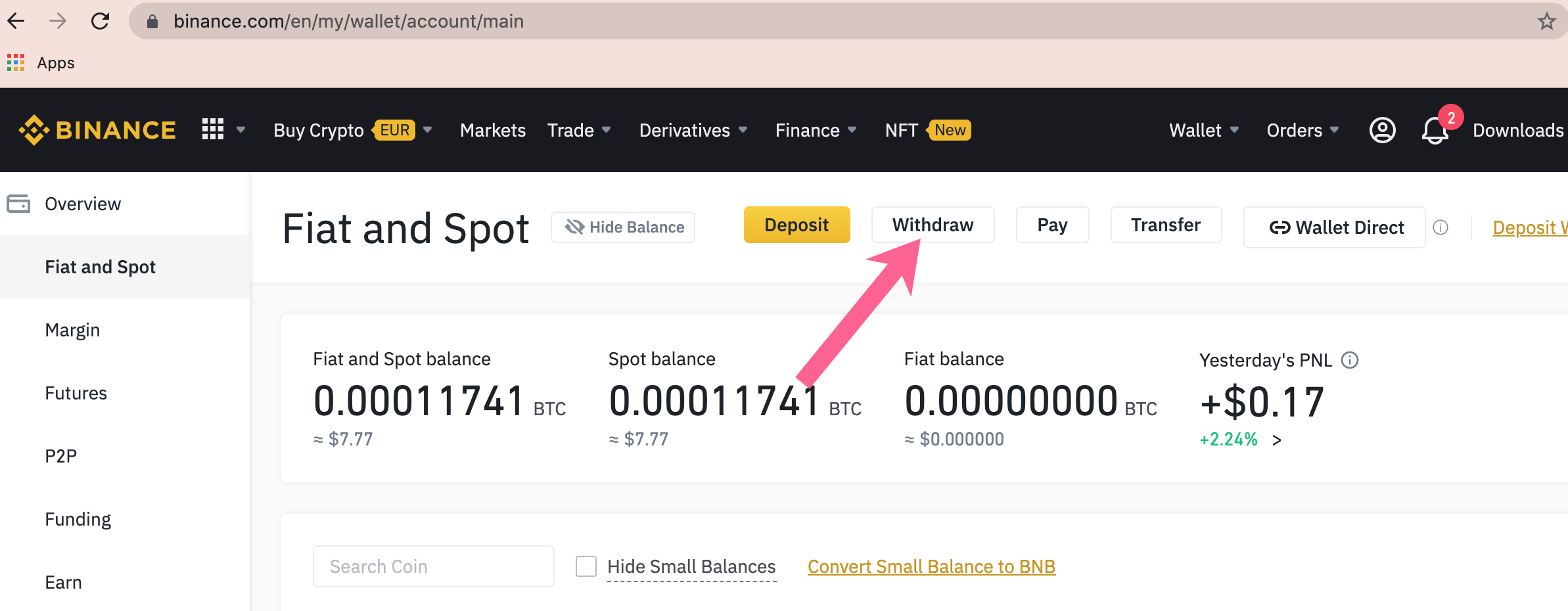Check the Hide Small Balances checkbox
The height and width of the screenshot is (611, 1568).
coord(586,566)
